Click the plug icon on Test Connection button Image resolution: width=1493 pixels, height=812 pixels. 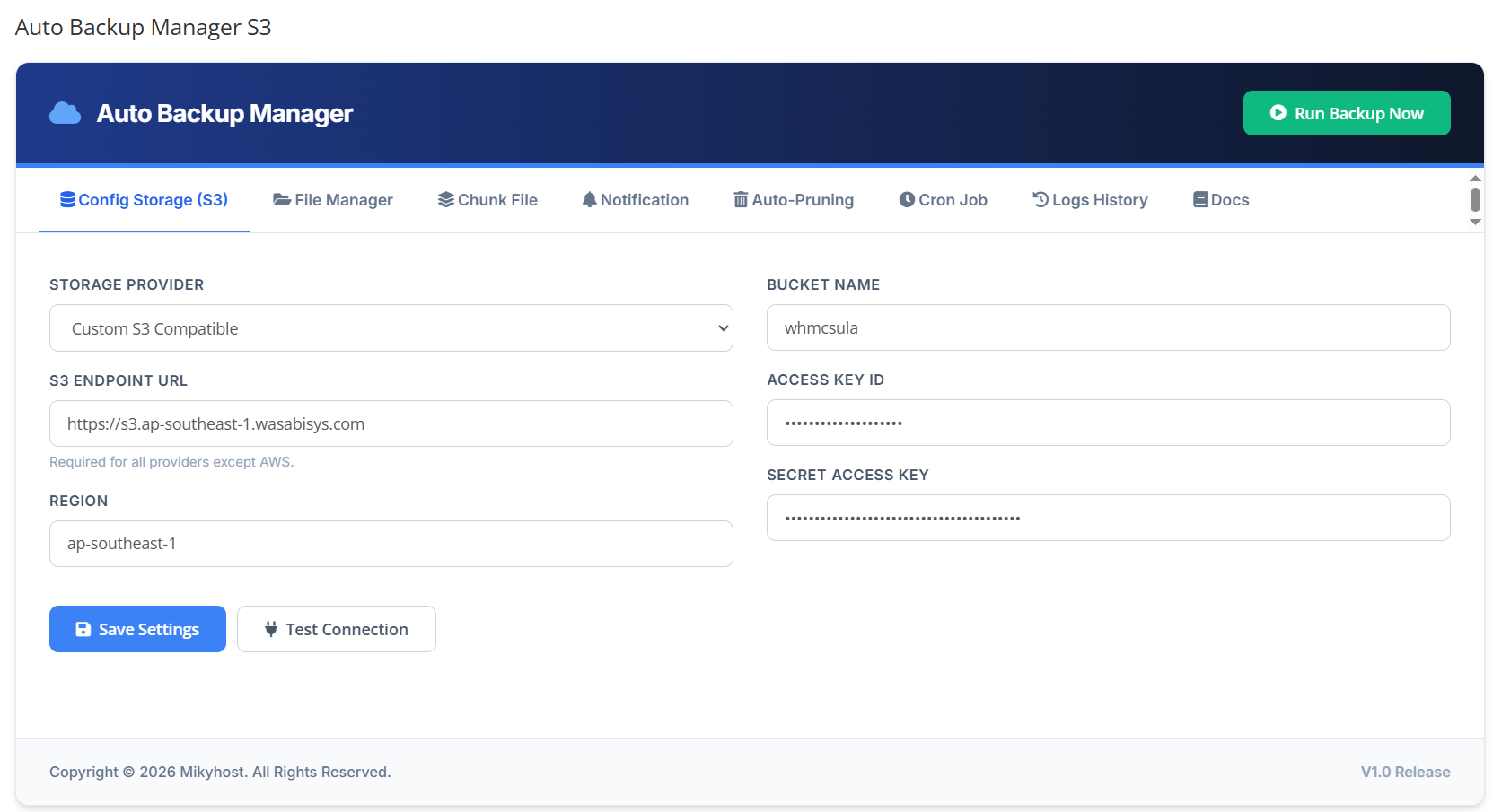[x=271, y=629]
